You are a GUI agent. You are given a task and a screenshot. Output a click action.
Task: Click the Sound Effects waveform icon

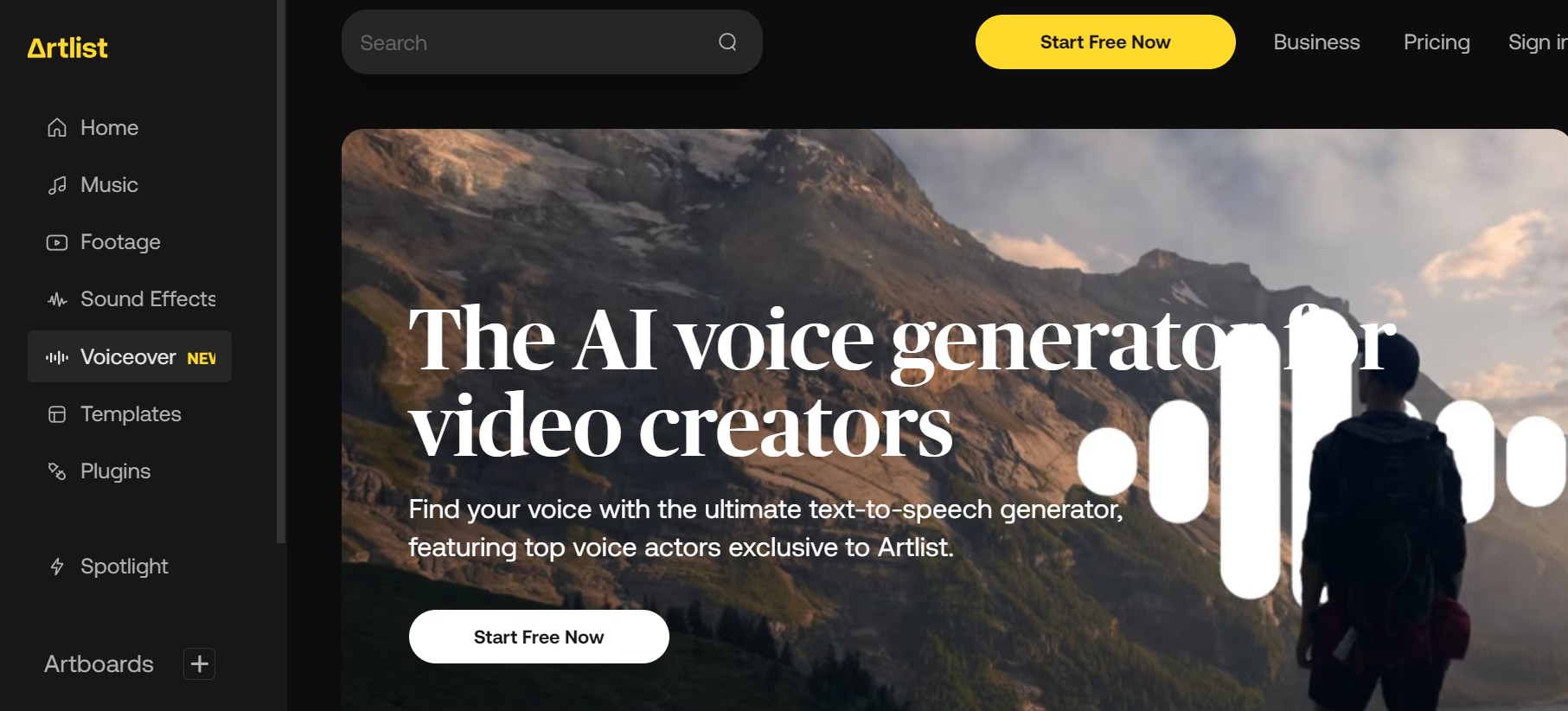(x=57, y=299)
